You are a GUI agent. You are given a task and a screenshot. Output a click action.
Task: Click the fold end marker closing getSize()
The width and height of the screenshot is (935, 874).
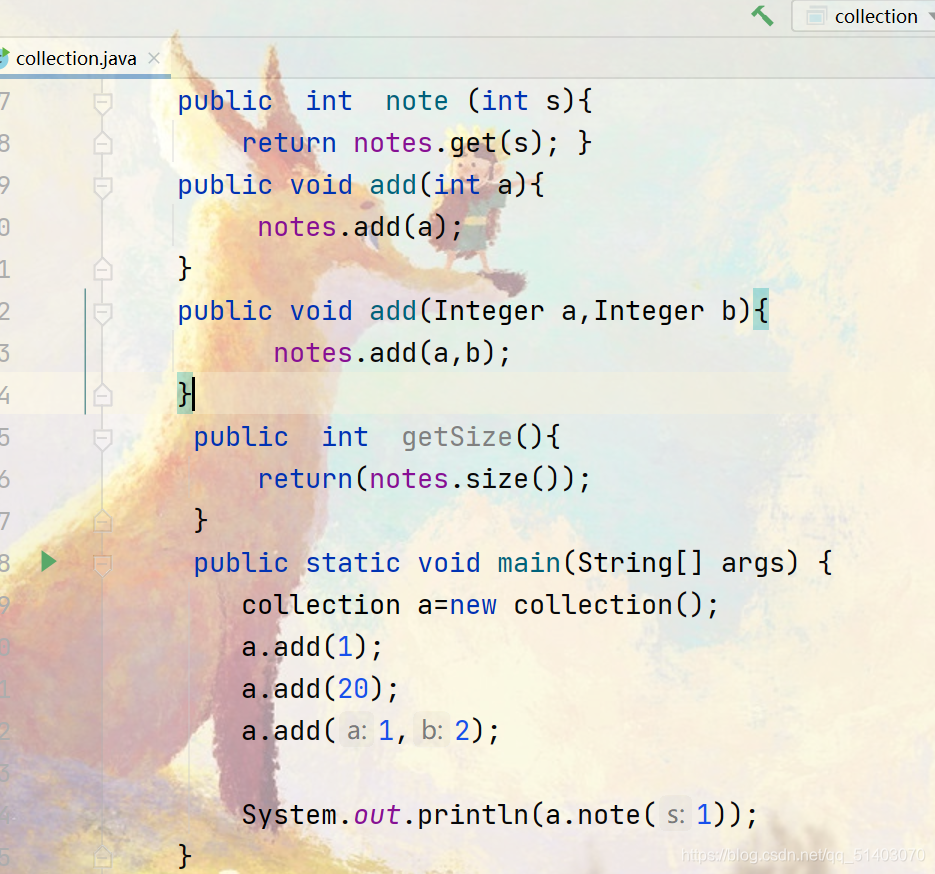103,521
